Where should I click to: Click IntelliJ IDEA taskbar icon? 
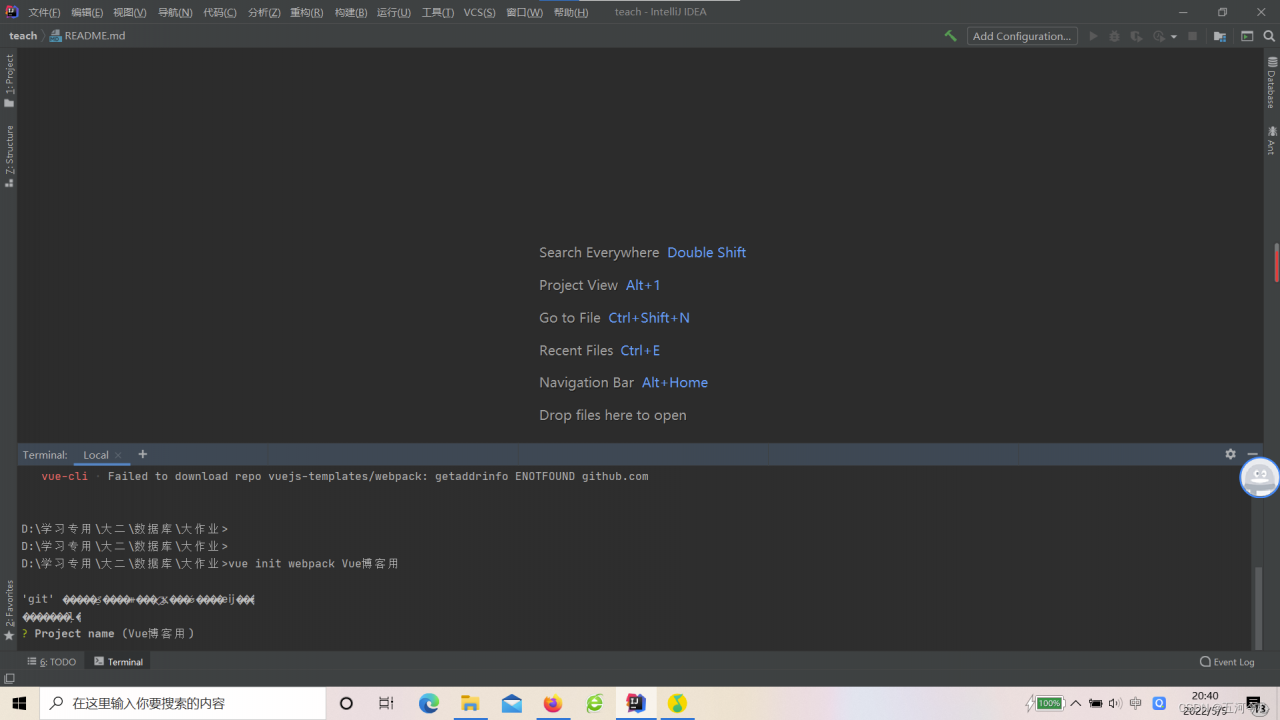(x=636, y=704)
